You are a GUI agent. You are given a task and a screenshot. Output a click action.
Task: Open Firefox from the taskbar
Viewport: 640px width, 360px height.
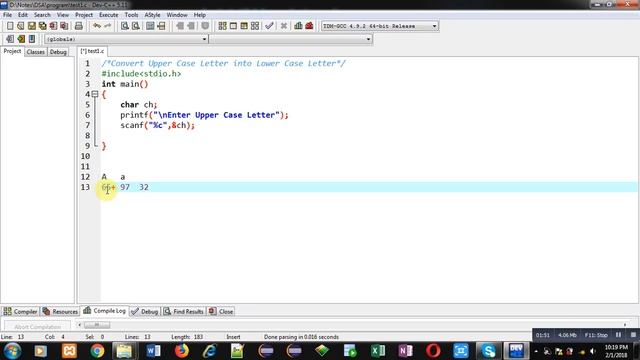pos(182,351)
